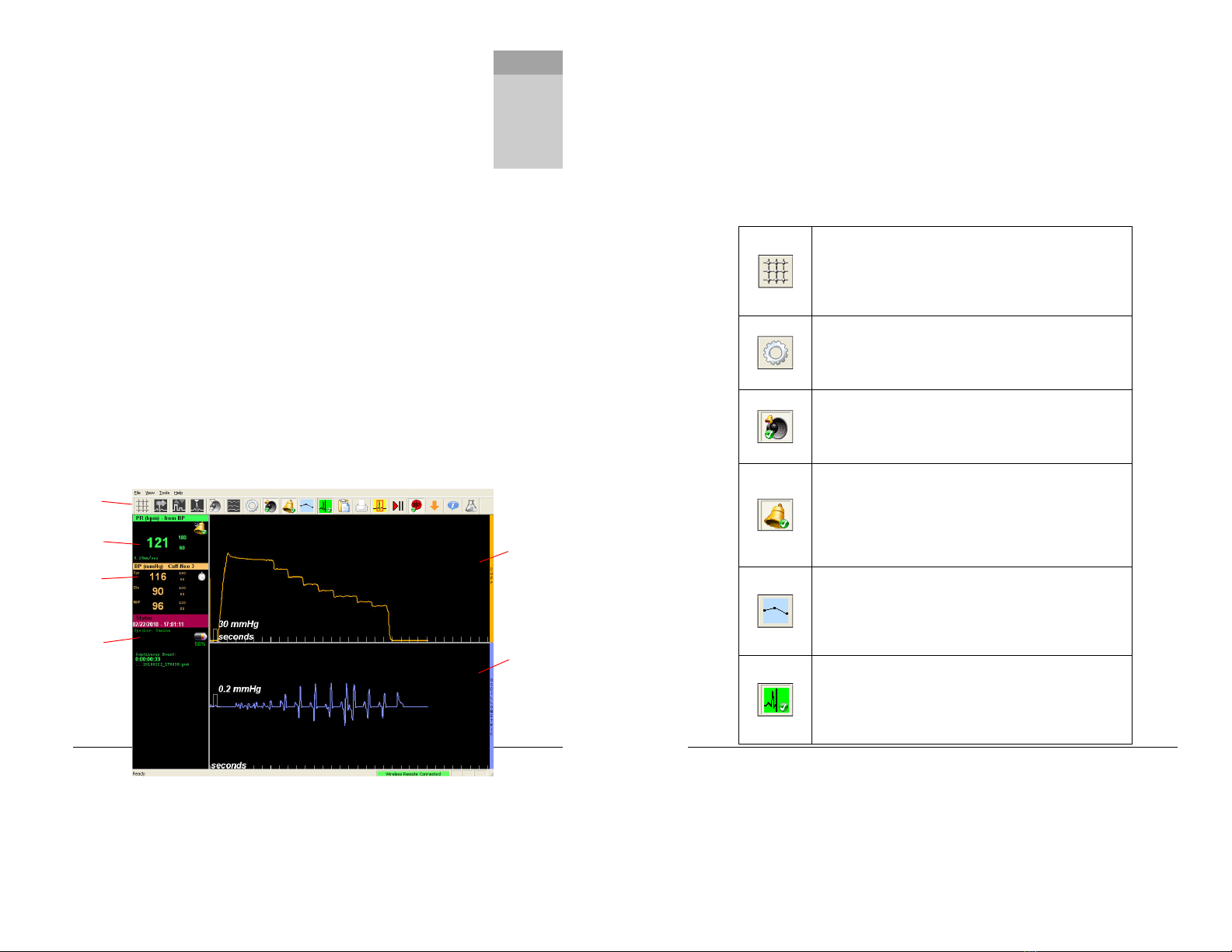The image size is (1232, 952).
Task: Click the large bell icon in the right-page table
Action: 775,514
